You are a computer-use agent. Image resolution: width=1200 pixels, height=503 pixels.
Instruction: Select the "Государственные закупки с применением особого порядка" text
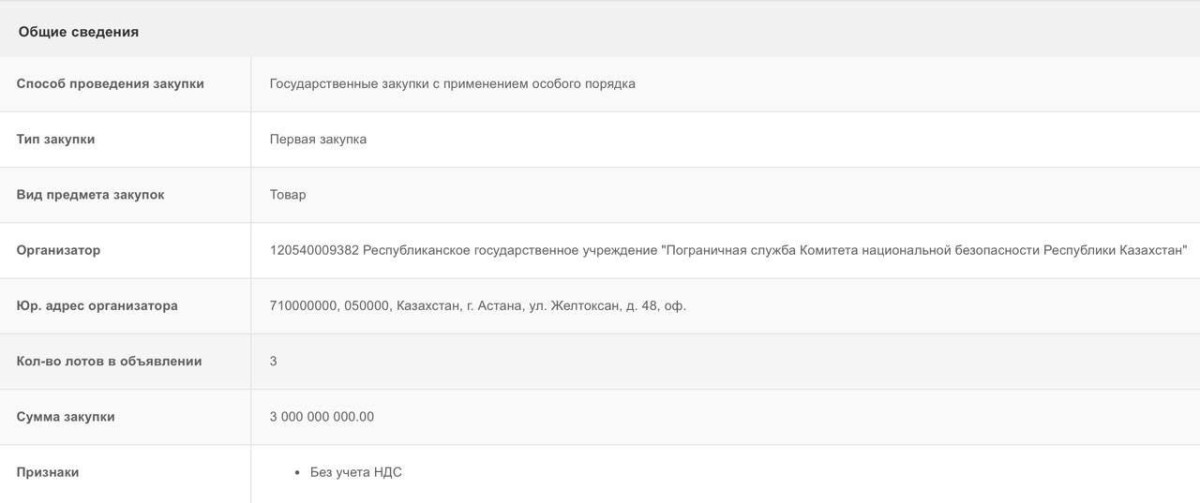coord(452,84)
